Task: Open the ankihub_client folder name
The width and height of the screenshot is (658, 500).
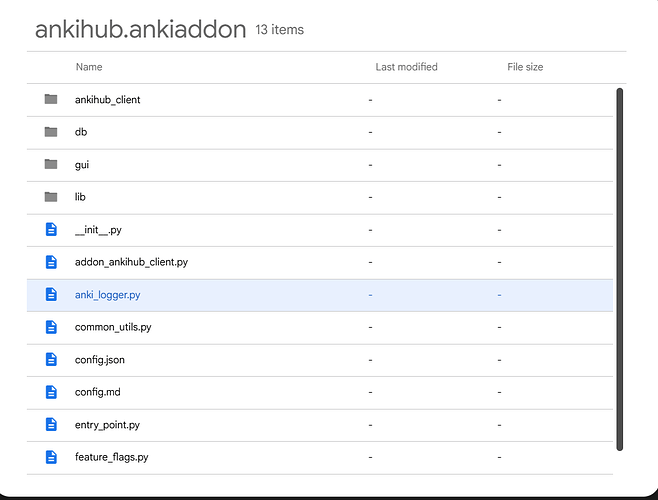Action: point(107,100)
